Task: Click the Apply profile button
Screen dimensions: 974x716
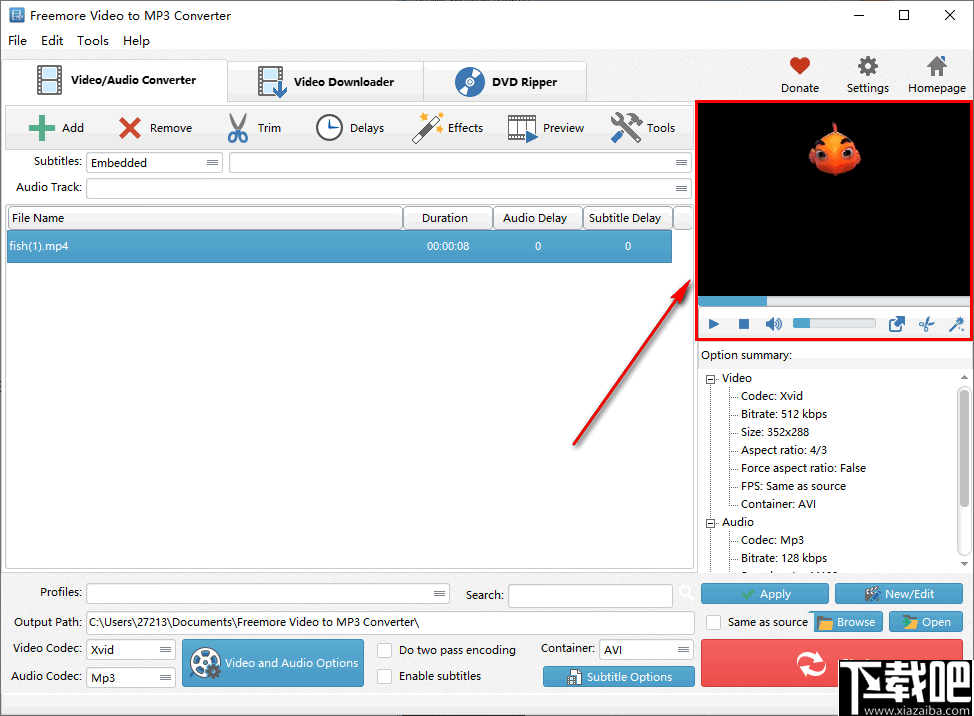Action: tap(764, 593)
